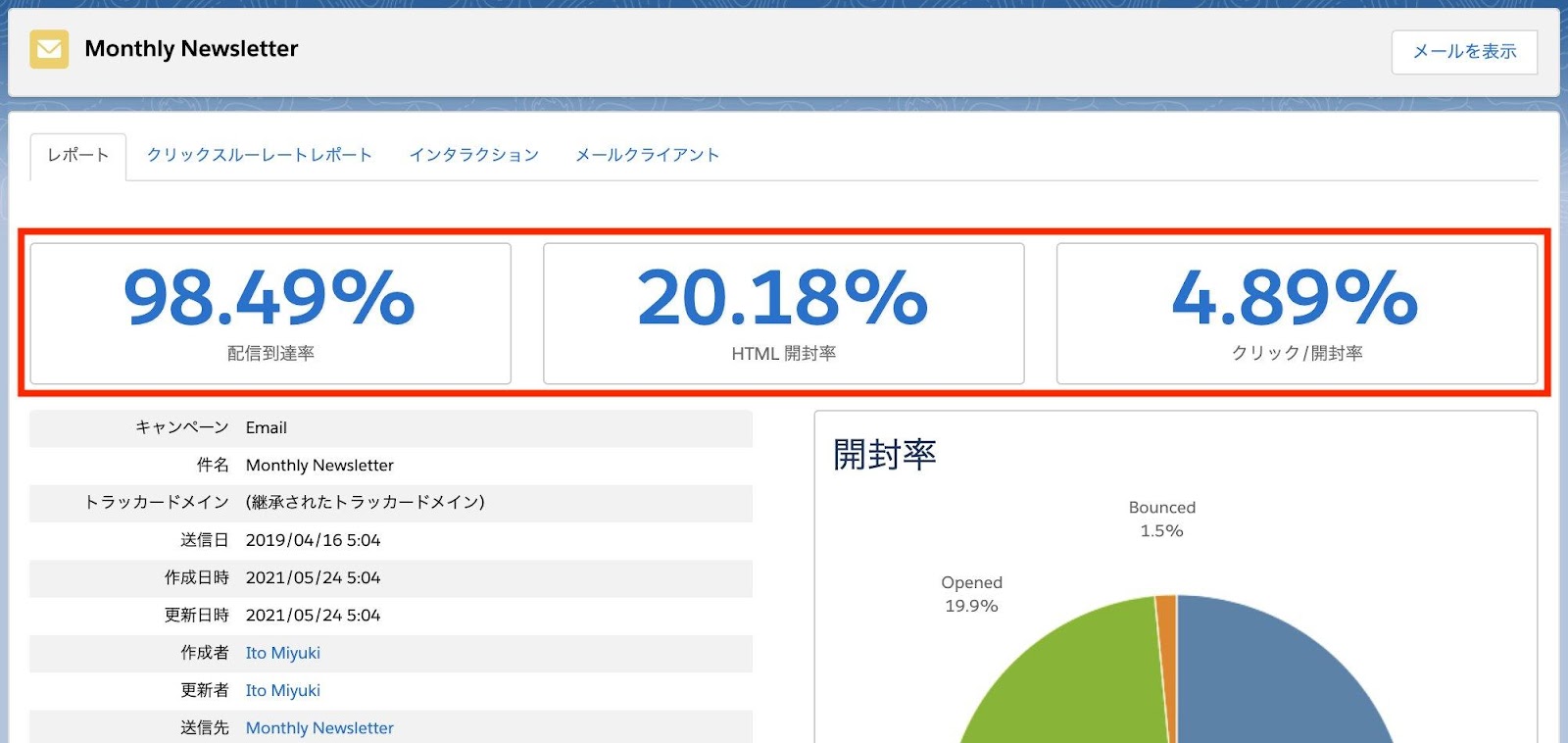Click 更新日時 value 2021/05/24 5:04

(x=313, y=615)
